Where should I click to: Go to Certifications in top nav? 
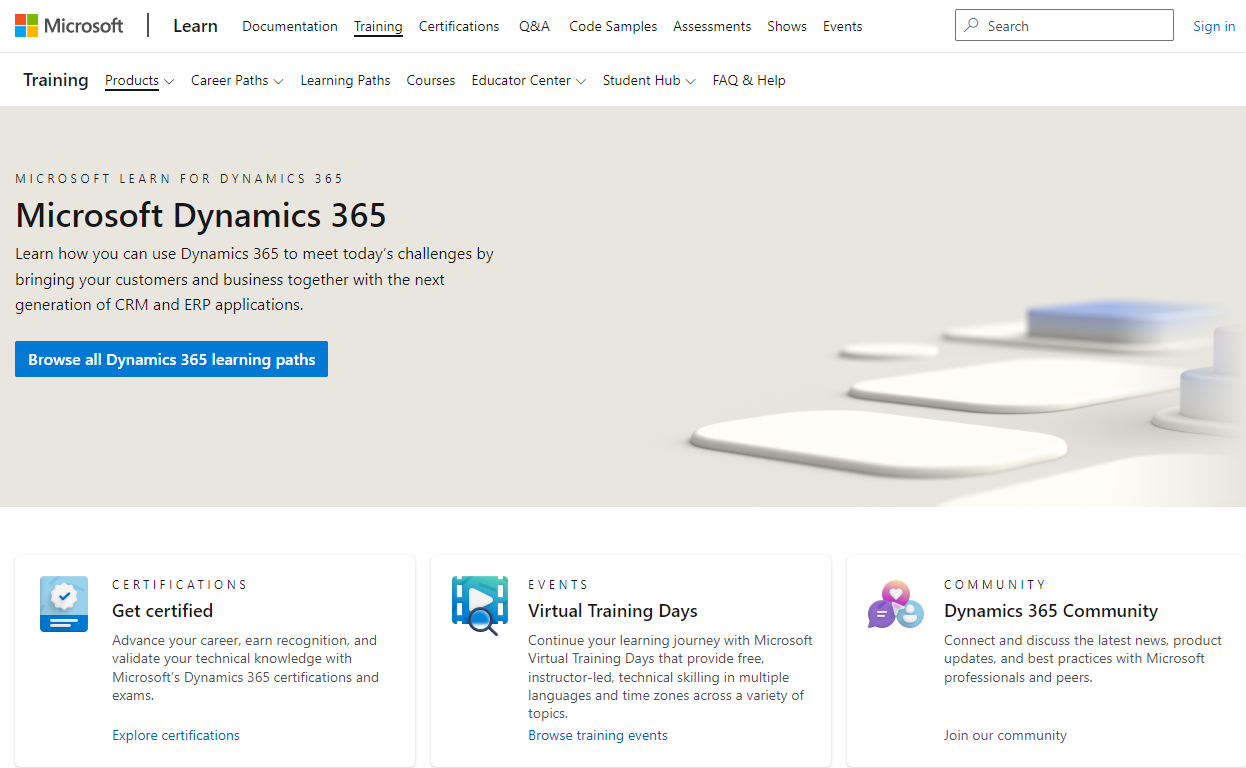tap(459, 27)
